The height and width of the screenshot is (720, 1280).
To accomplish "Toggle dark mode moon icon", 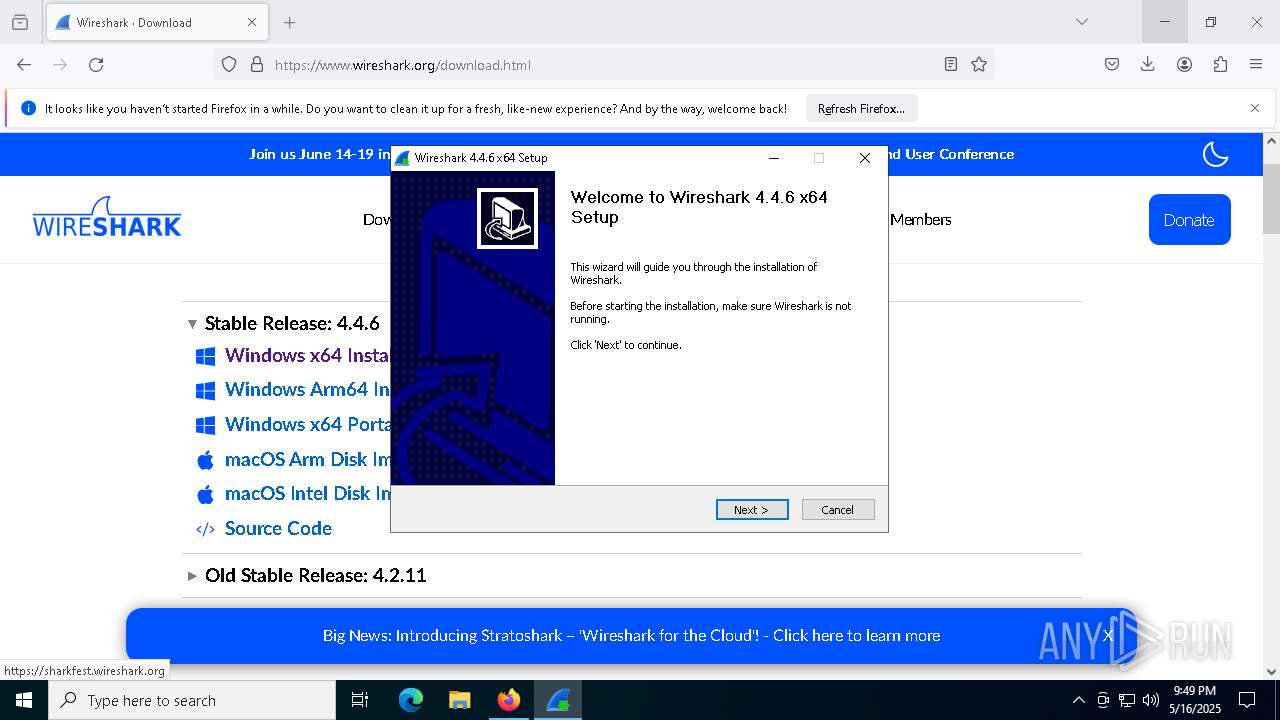I will click(x=1215, y=154).
